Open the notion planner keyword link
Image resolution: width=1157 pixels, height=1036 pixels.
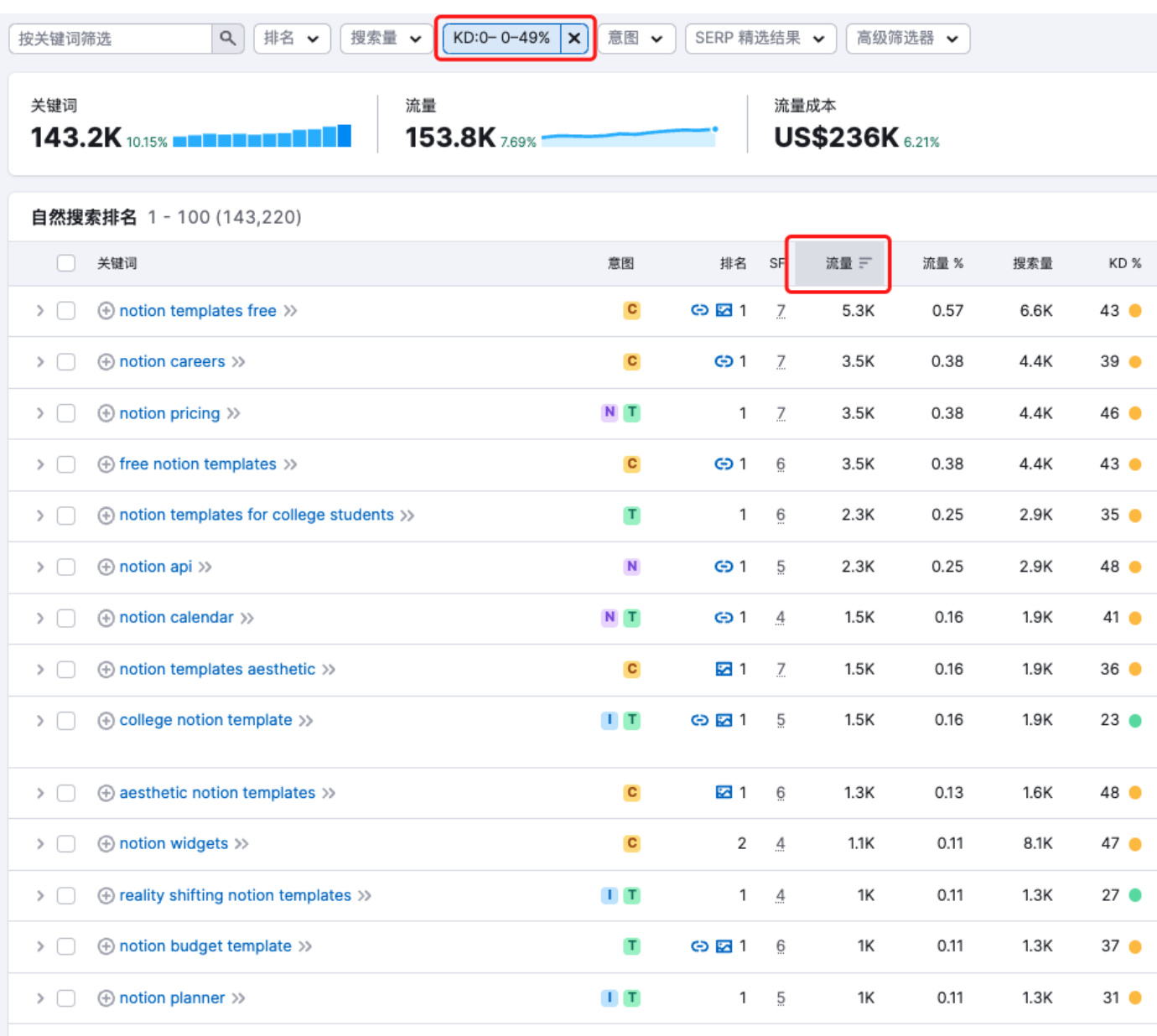coord(172,998)
